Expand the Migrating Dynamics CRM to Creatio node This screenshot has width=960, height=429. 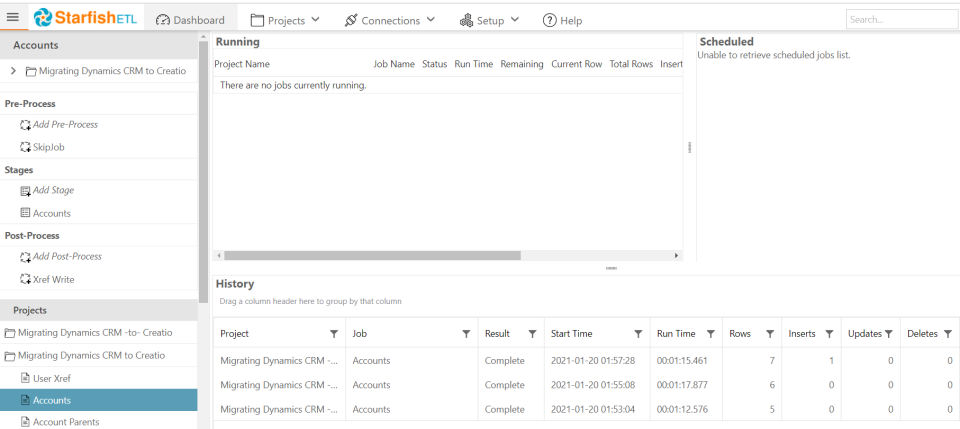tap(13, 71)
